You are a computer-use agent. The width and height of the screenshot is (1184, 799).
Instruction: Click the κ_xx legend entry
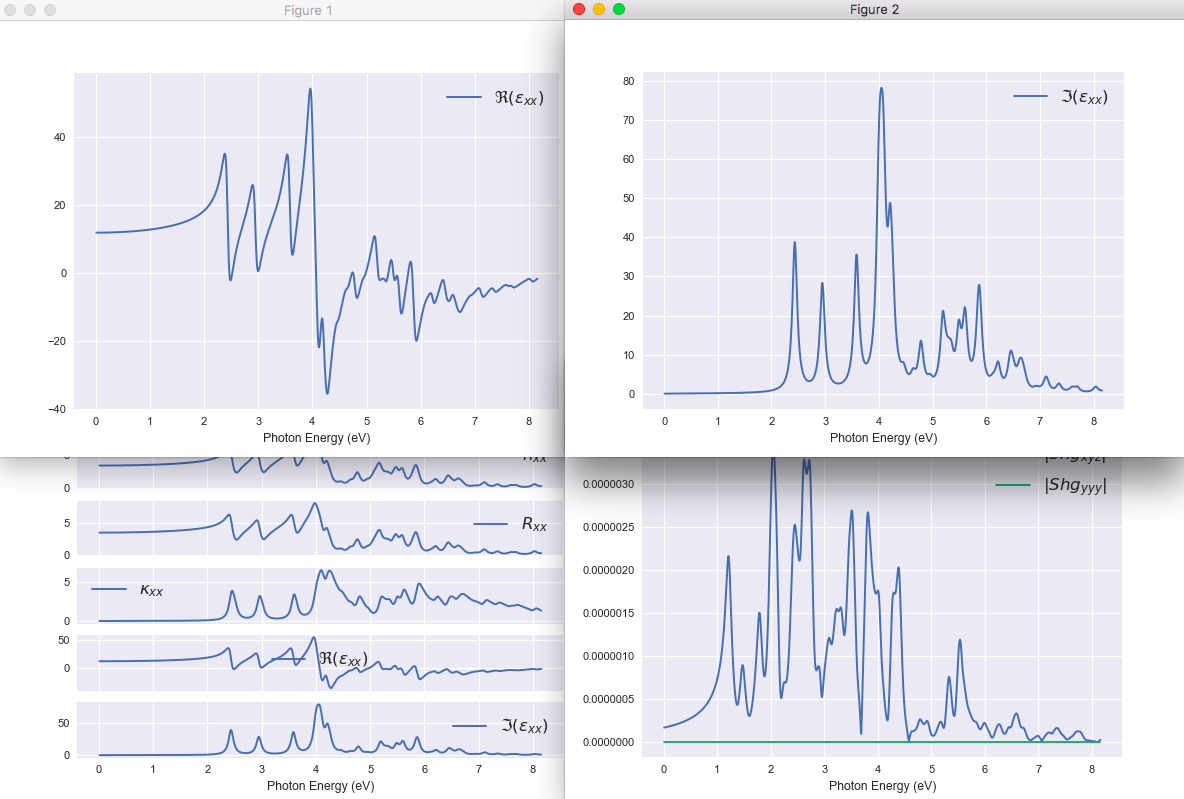[x=151, y=589]
